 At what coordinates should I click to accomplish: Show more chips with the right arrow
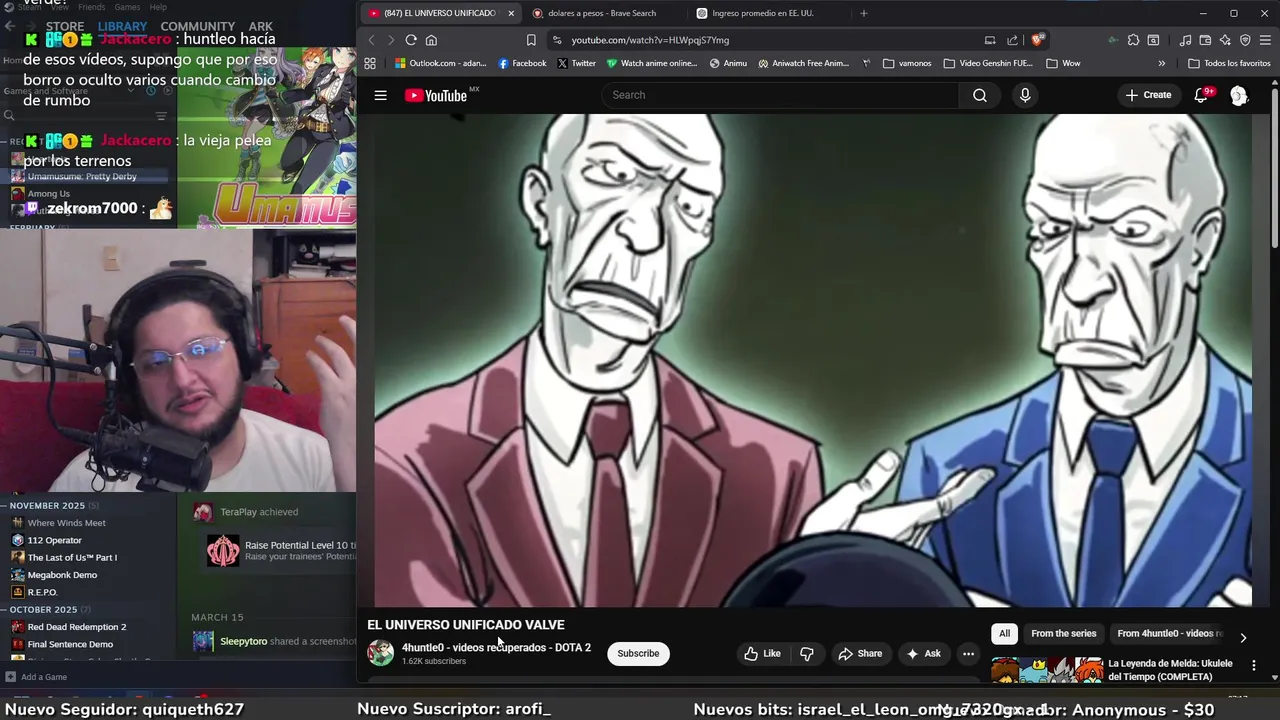click(1243, 637)
